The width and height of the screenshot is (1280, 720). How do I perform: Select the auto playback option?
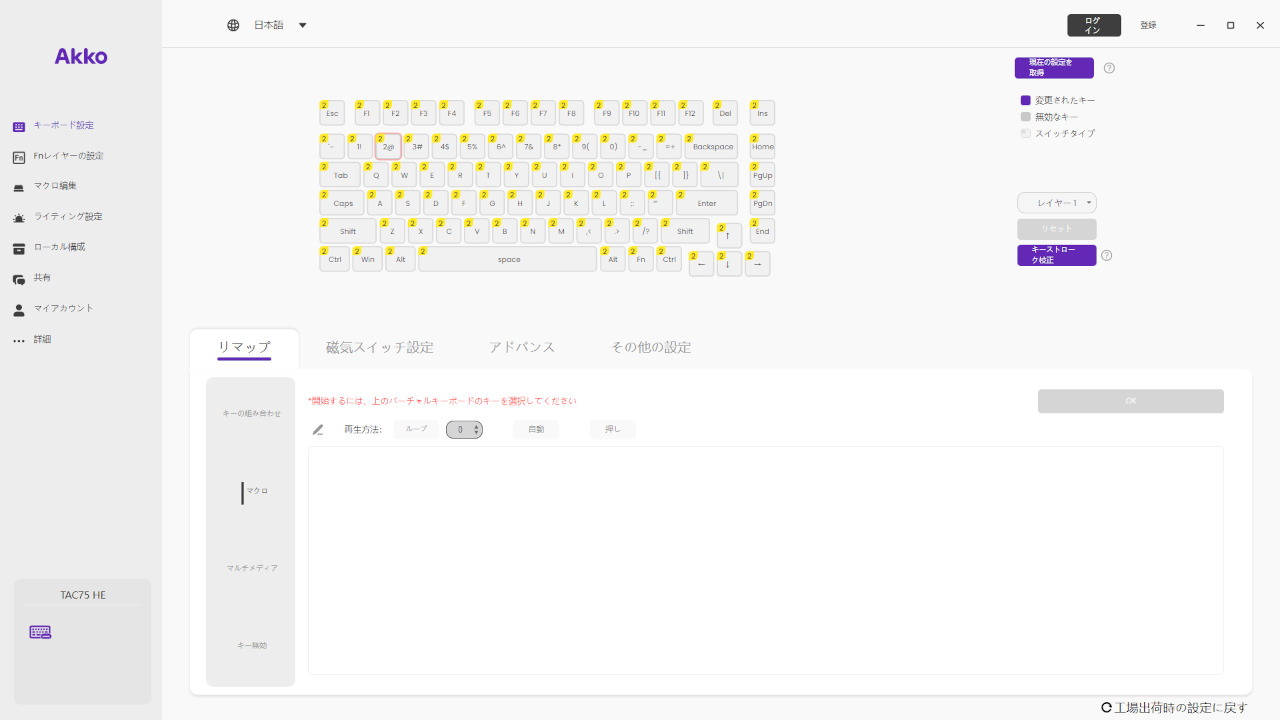[x=536, y=429]
